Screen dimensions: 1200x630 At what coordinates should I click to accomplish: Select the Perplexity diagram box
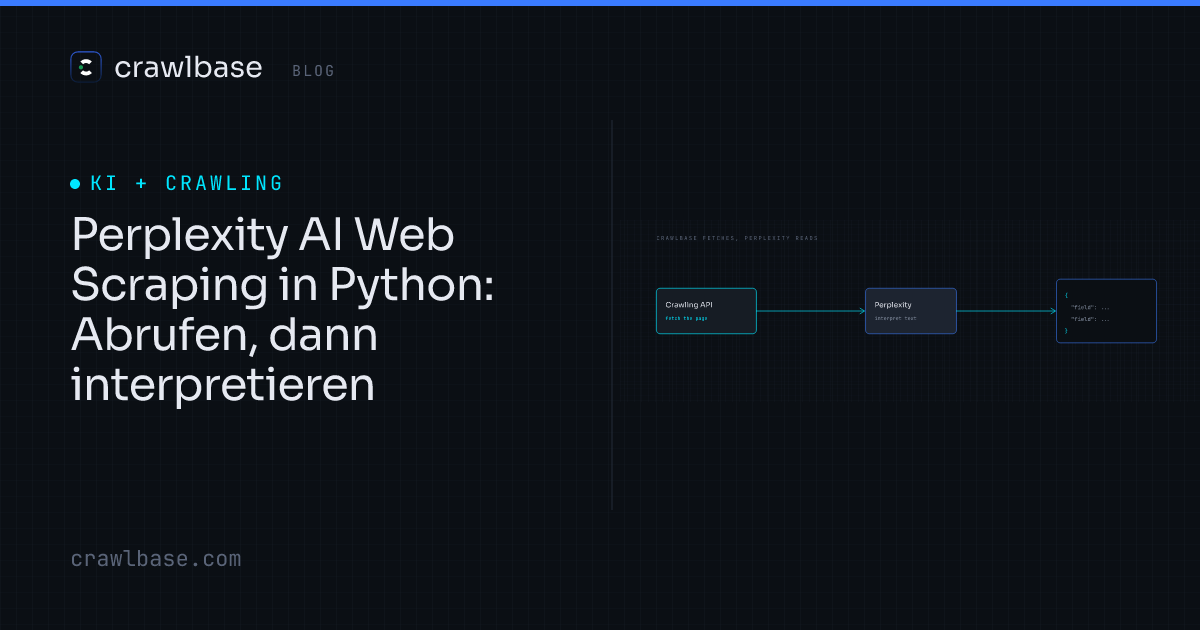911,311
